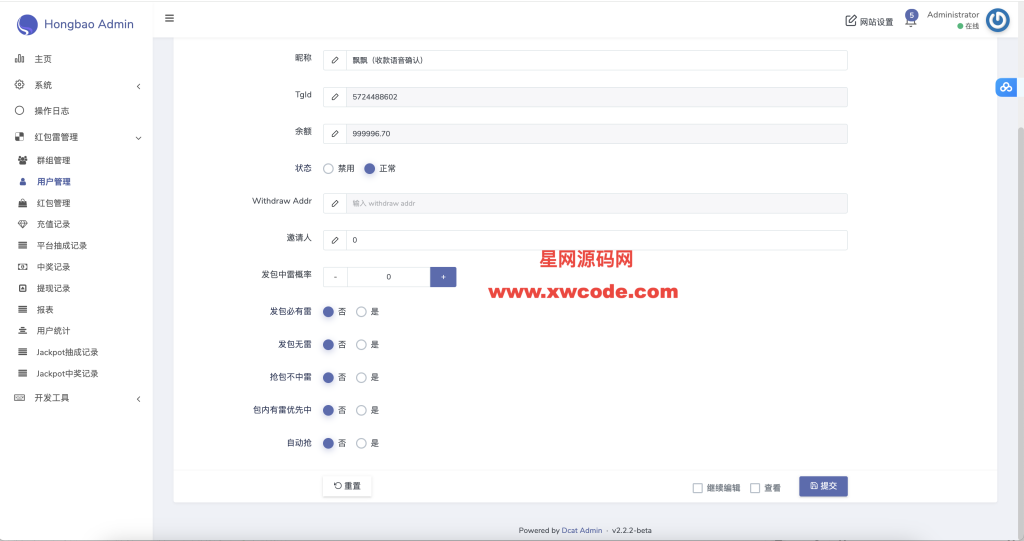This screenshot has height=541, width=1024.
Task: Click the pencil icon beside Tgld field
Action: 335,97
